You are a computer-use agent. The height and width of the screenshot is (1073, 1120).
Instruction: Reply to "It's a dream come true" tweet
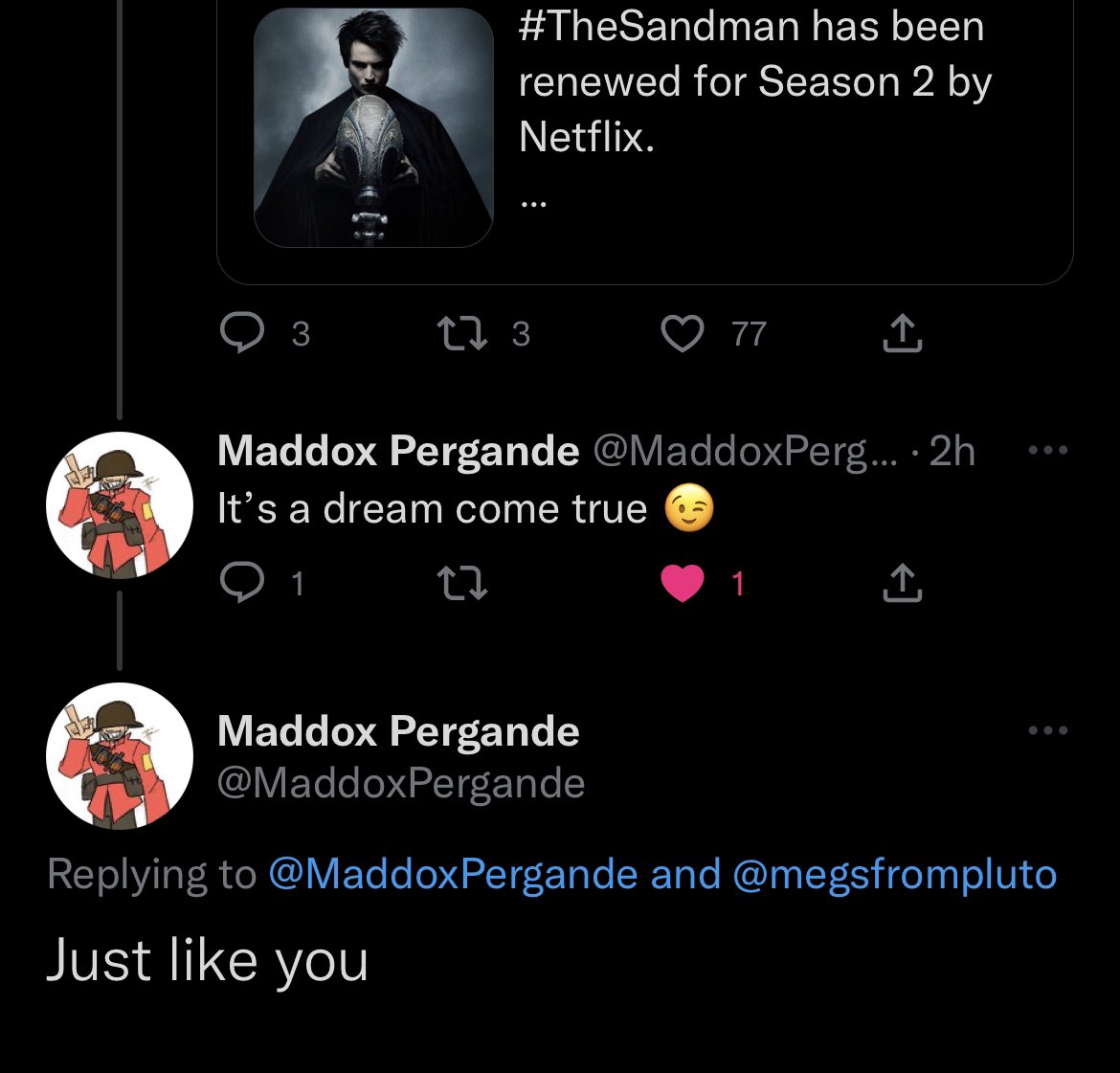(242, 583)
